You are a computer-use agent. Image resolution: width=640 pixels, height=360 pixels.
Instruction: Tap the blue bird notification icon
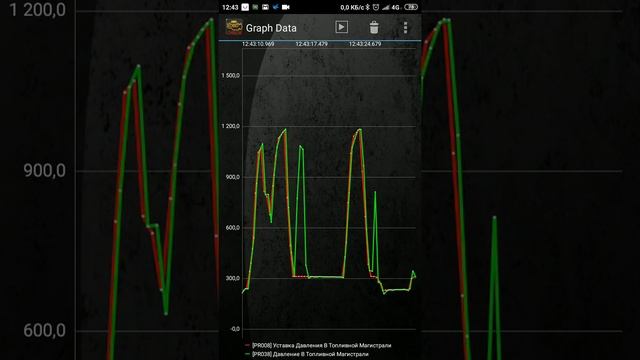pos(276,7)
